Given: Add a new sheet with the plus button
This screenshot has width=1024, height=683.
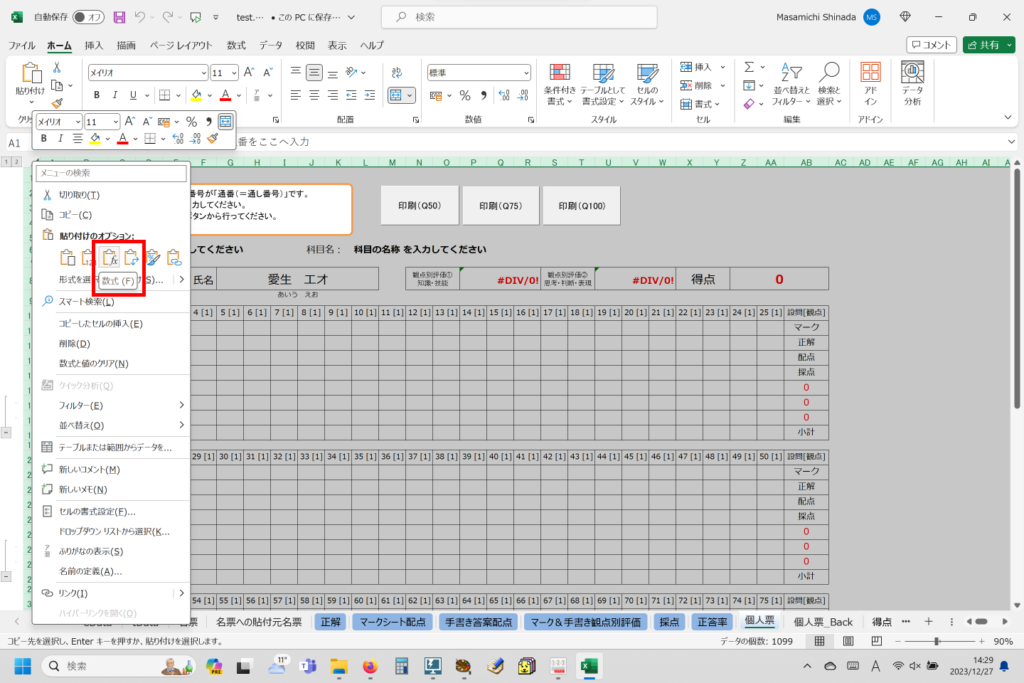Looking at the screenshot, I should [x=928, y=622].
